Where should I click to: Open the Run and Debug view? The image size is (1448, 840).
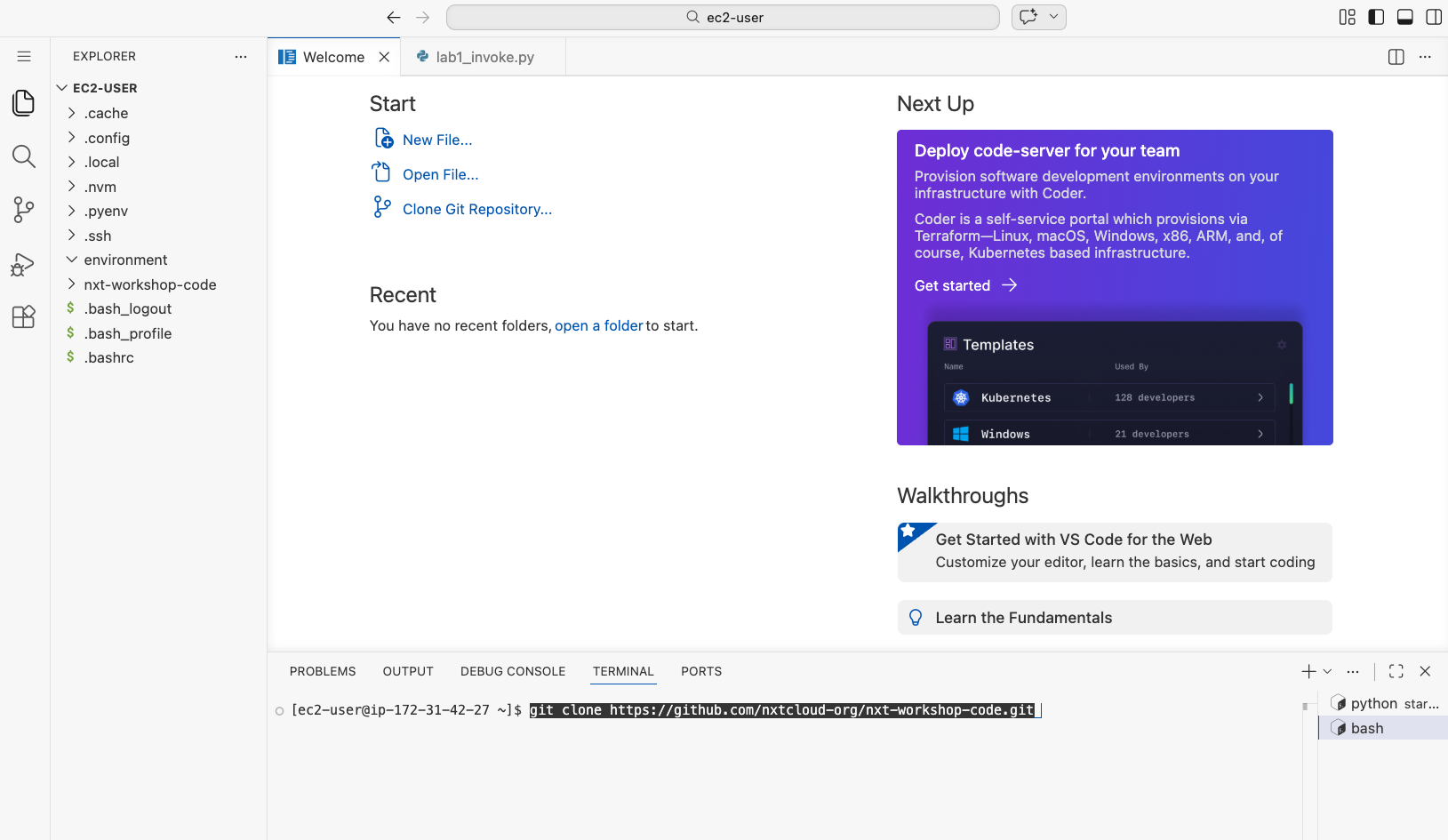(24, 264)
